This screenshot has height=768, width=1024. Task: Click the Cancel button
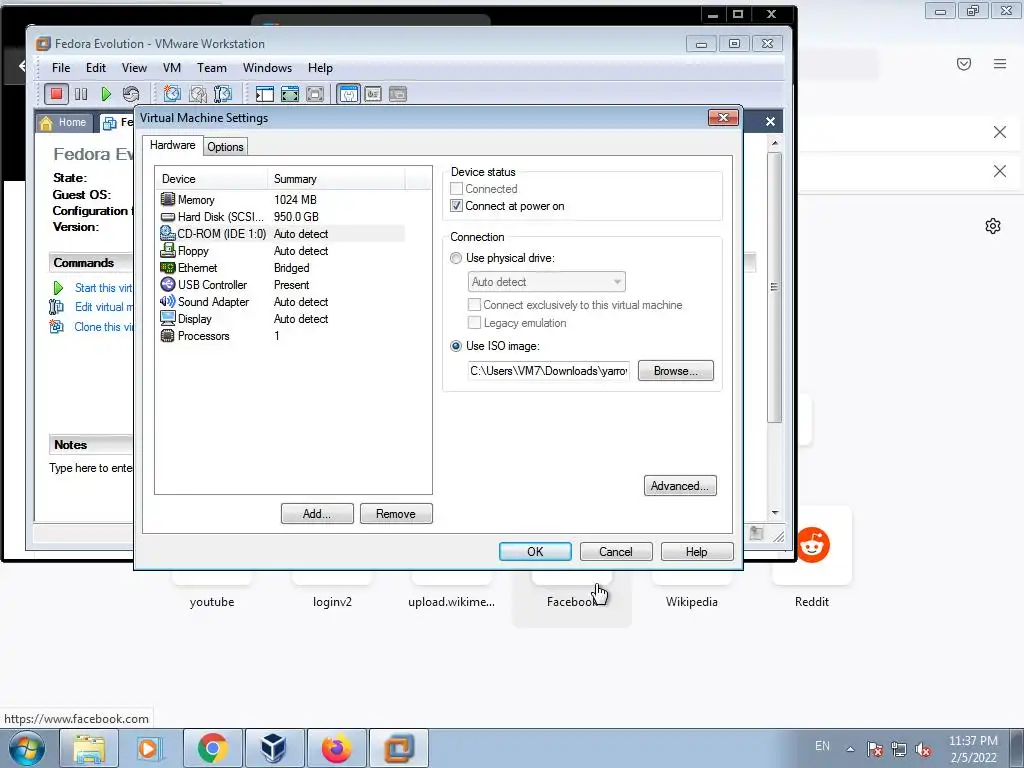(616, 552)
